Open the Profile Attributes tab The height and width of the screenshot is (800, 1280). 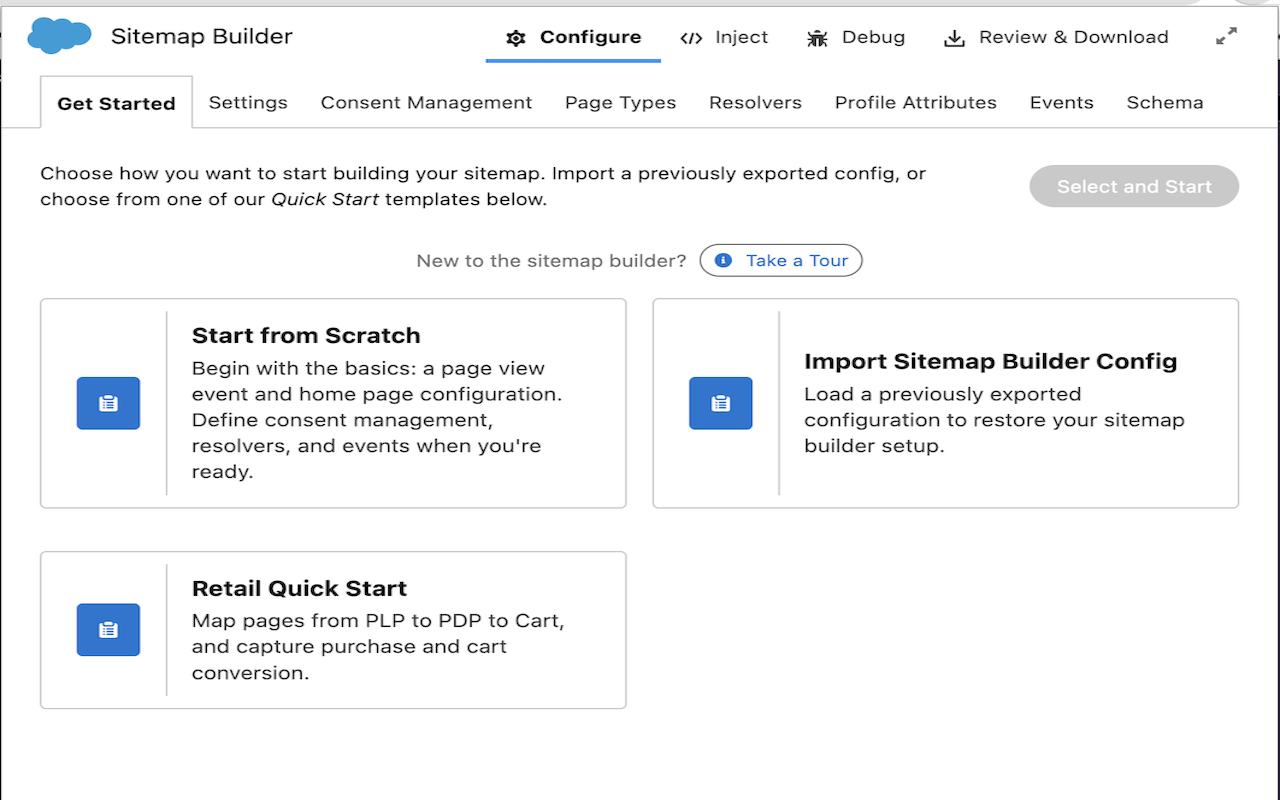click(916, 102)
